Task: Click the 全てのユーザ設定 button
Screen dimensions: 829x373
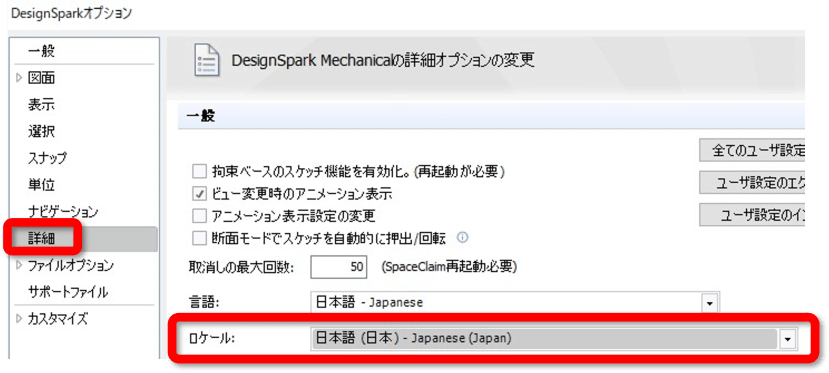Action: 752,151
